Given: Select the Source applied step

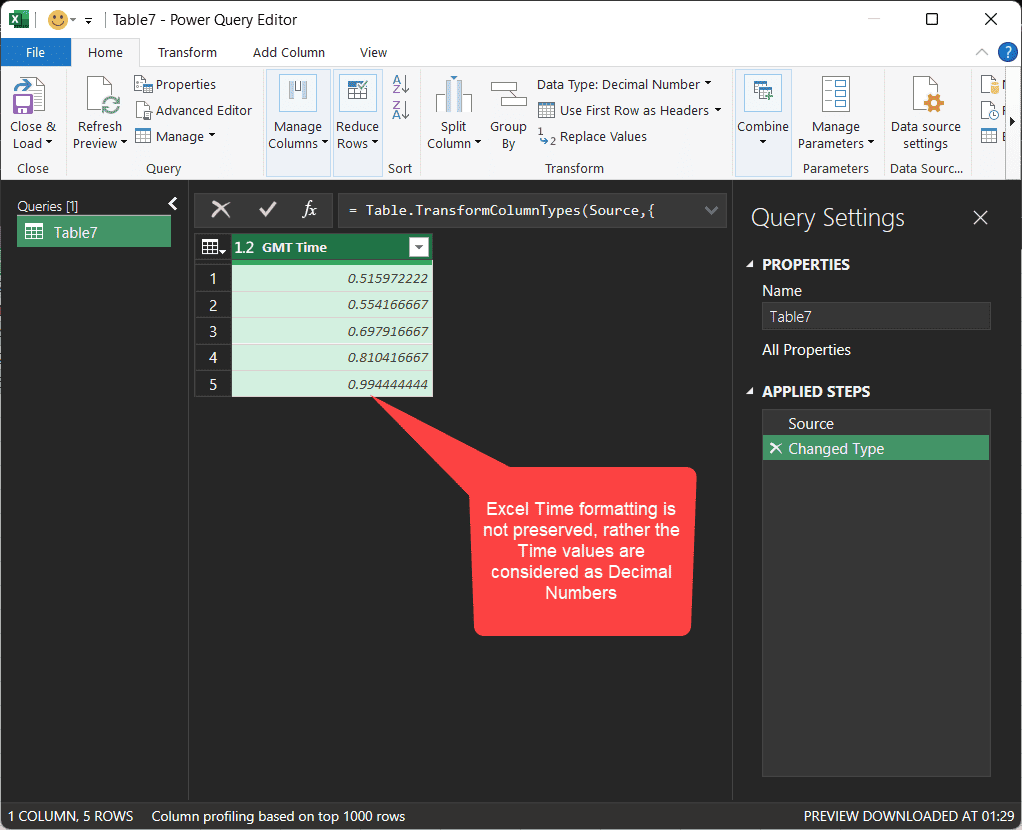Looking at the screenshot, I should point(810,423).
